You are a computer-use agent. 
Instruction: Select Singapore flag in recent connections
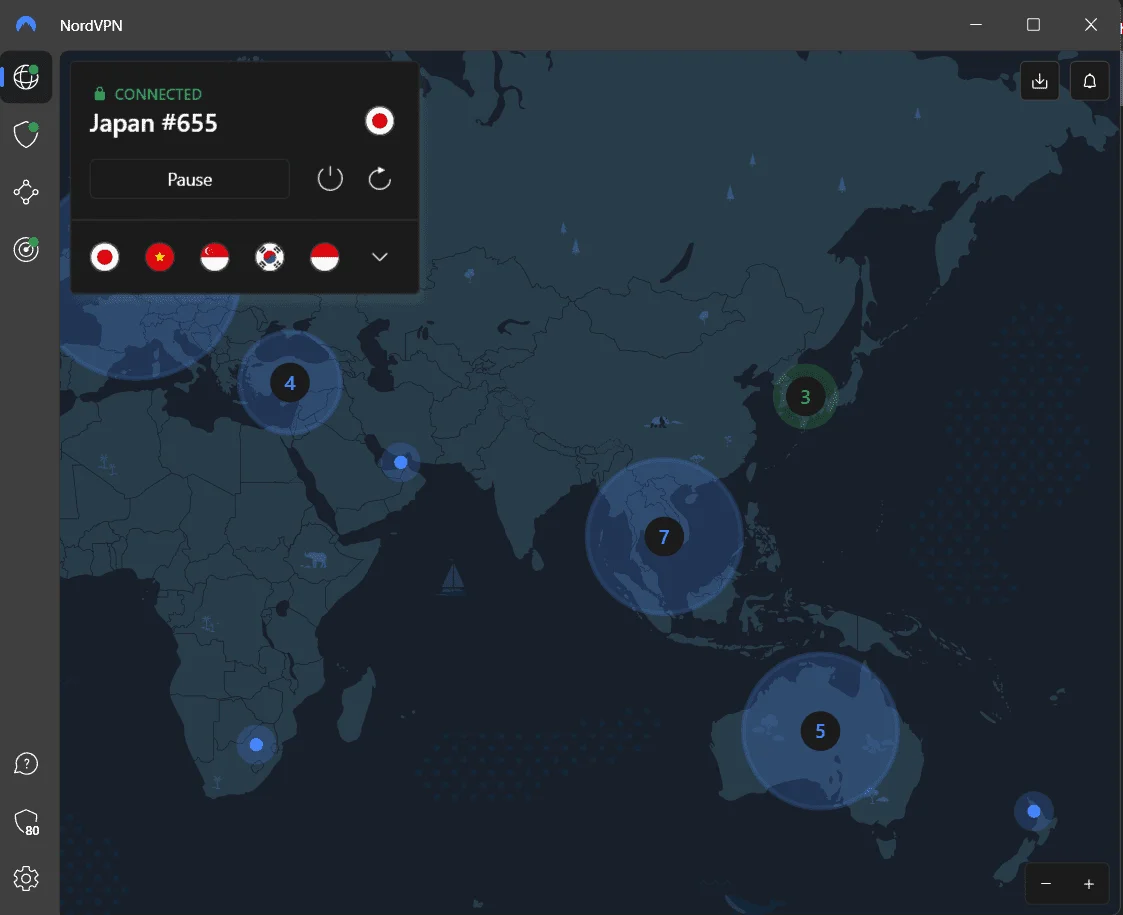[x=215, y=257]
